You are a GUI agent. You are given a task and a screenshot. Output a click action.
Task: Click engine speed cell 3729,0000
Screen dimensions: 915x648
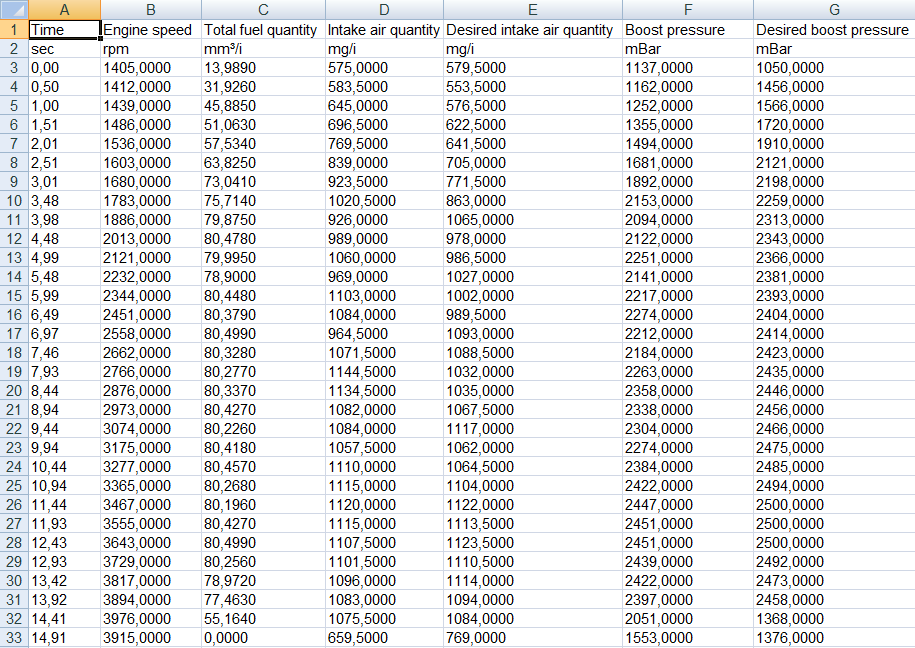pyautogui.click(x=151, y=562)
